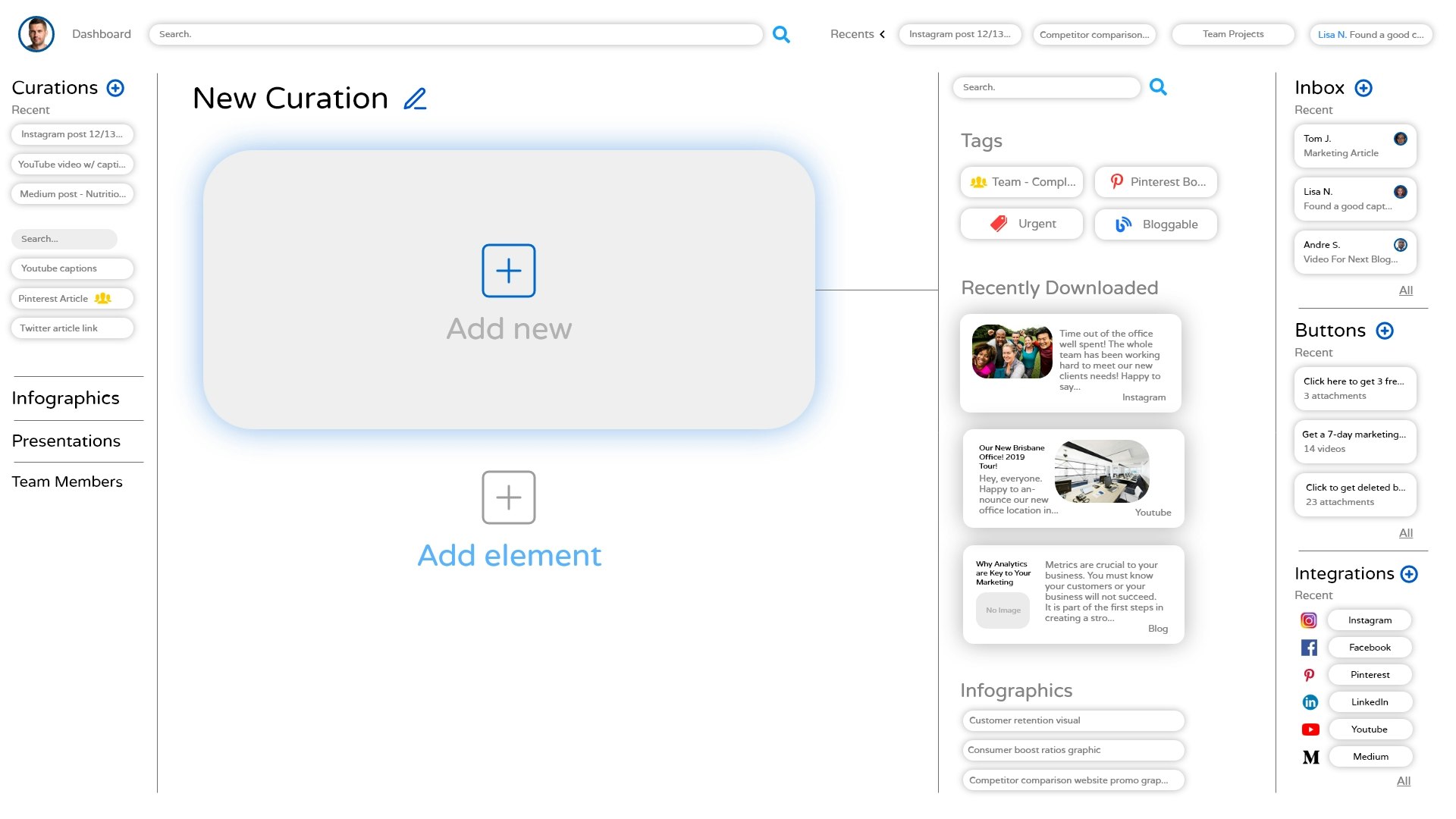Image resolution: width=1456 pixels, height=819 pixels.
Task: Click the plus icon next to Curations
Action: point(115,88)
